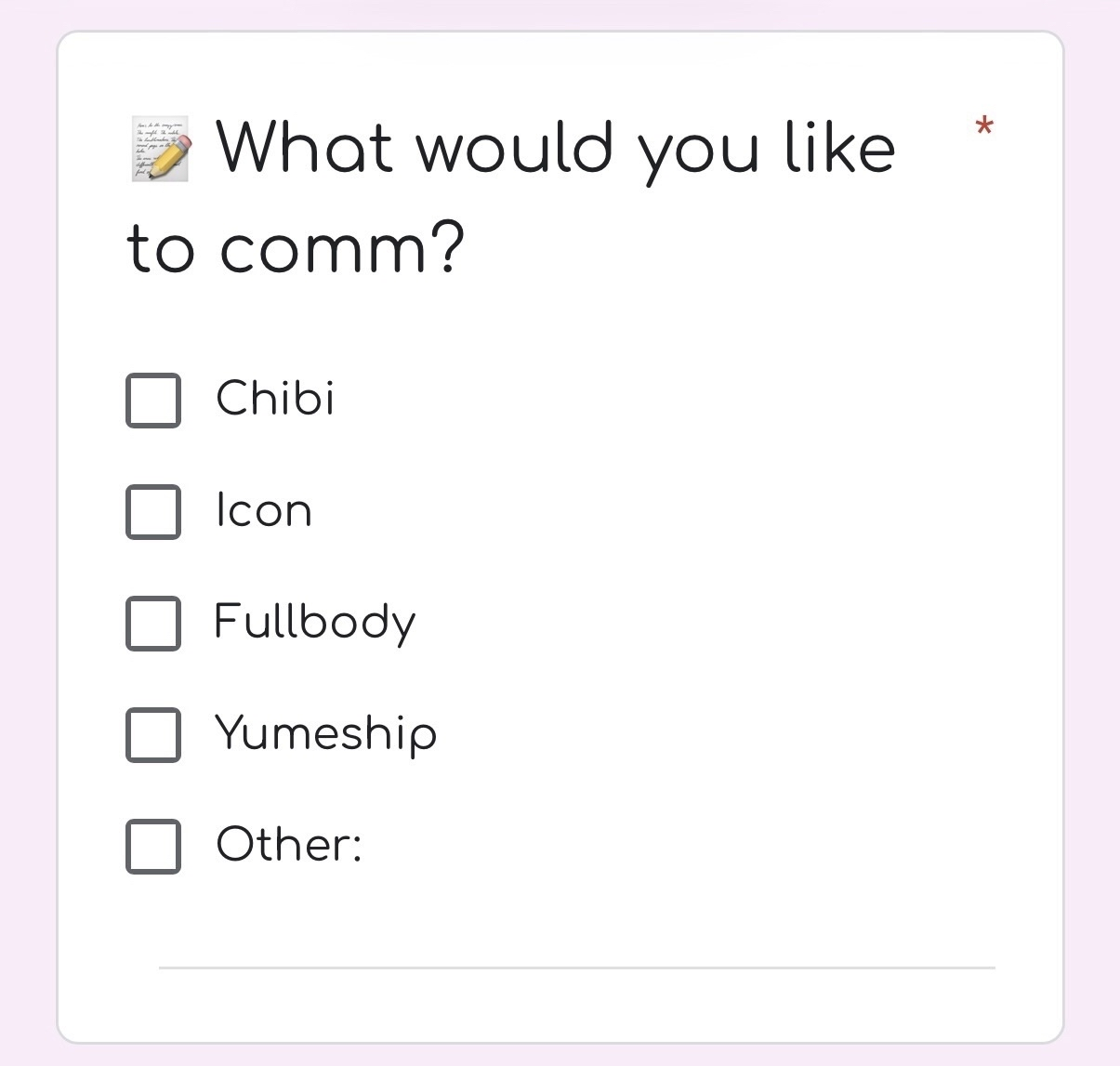Click the Chibi option label
1120x1066 pixels.
click(275, 399)
